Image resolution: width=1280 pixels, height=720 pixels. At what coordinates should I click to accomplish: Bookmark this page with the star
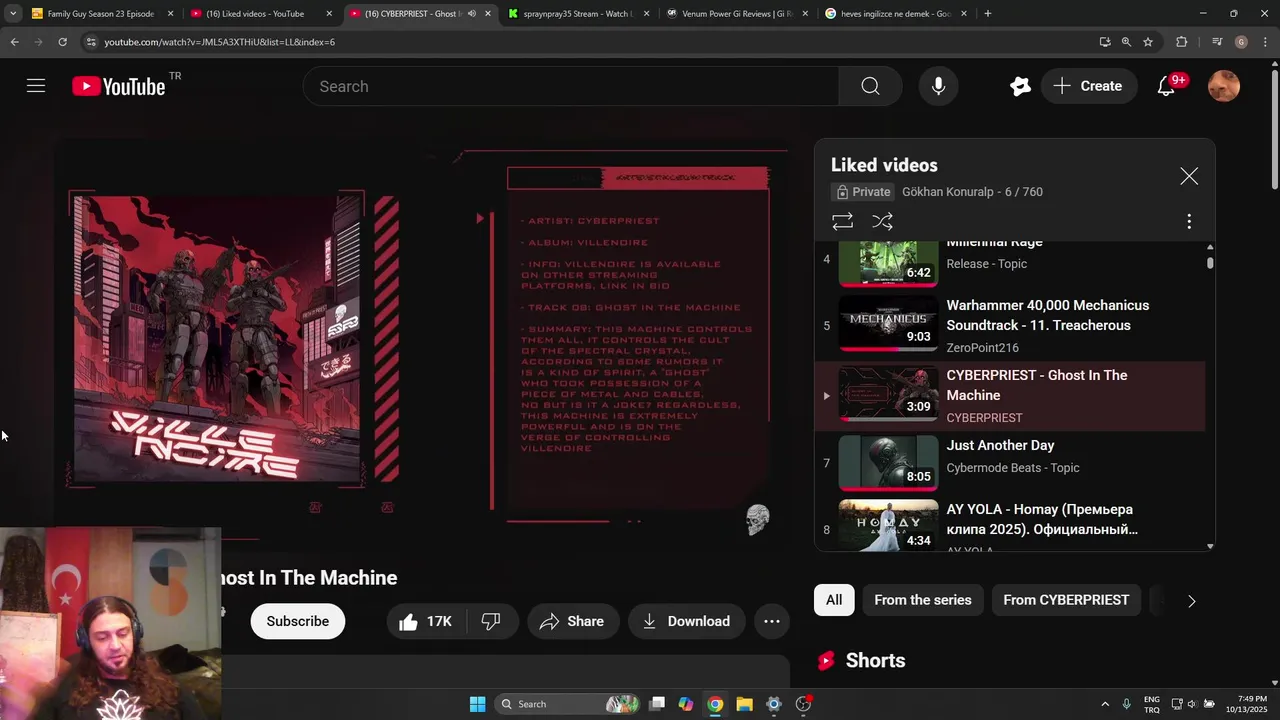click(1148, 42)
